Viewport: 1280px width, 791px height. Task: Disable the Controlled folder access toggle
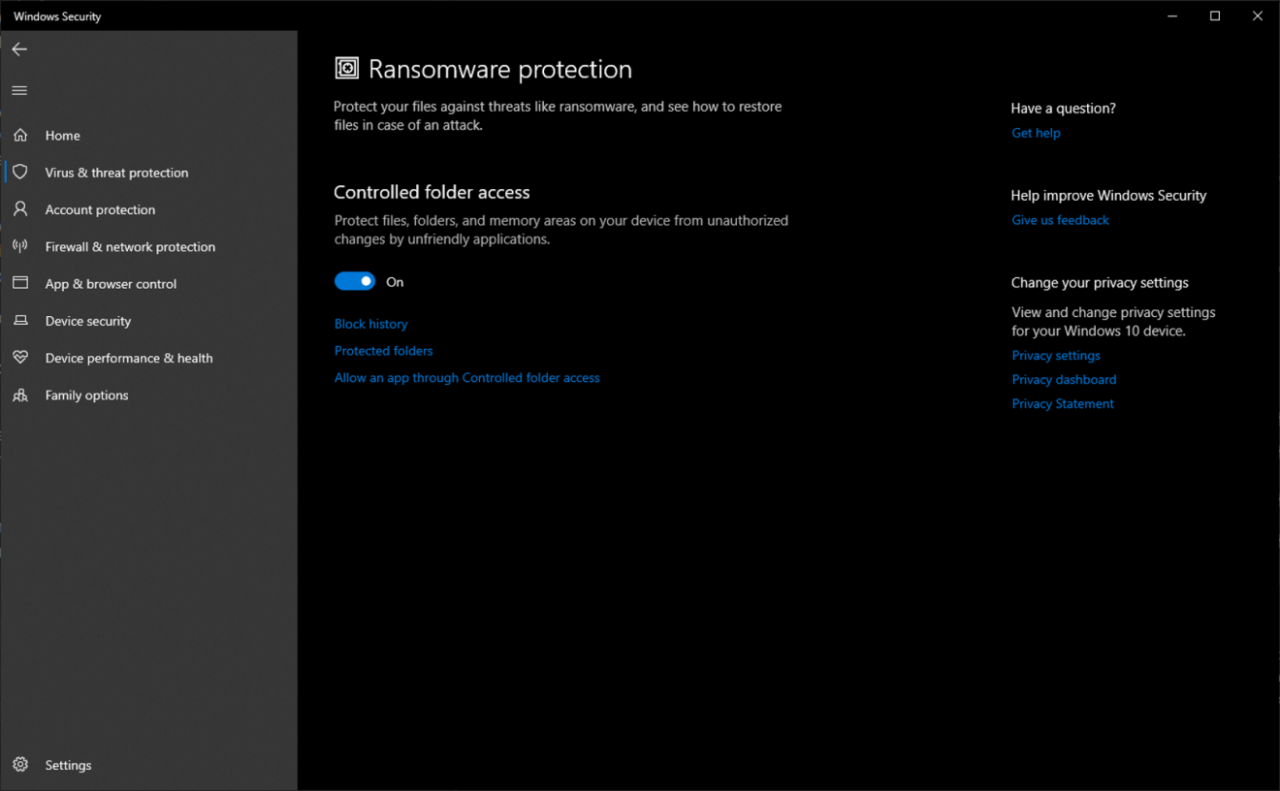pos(354,281)
